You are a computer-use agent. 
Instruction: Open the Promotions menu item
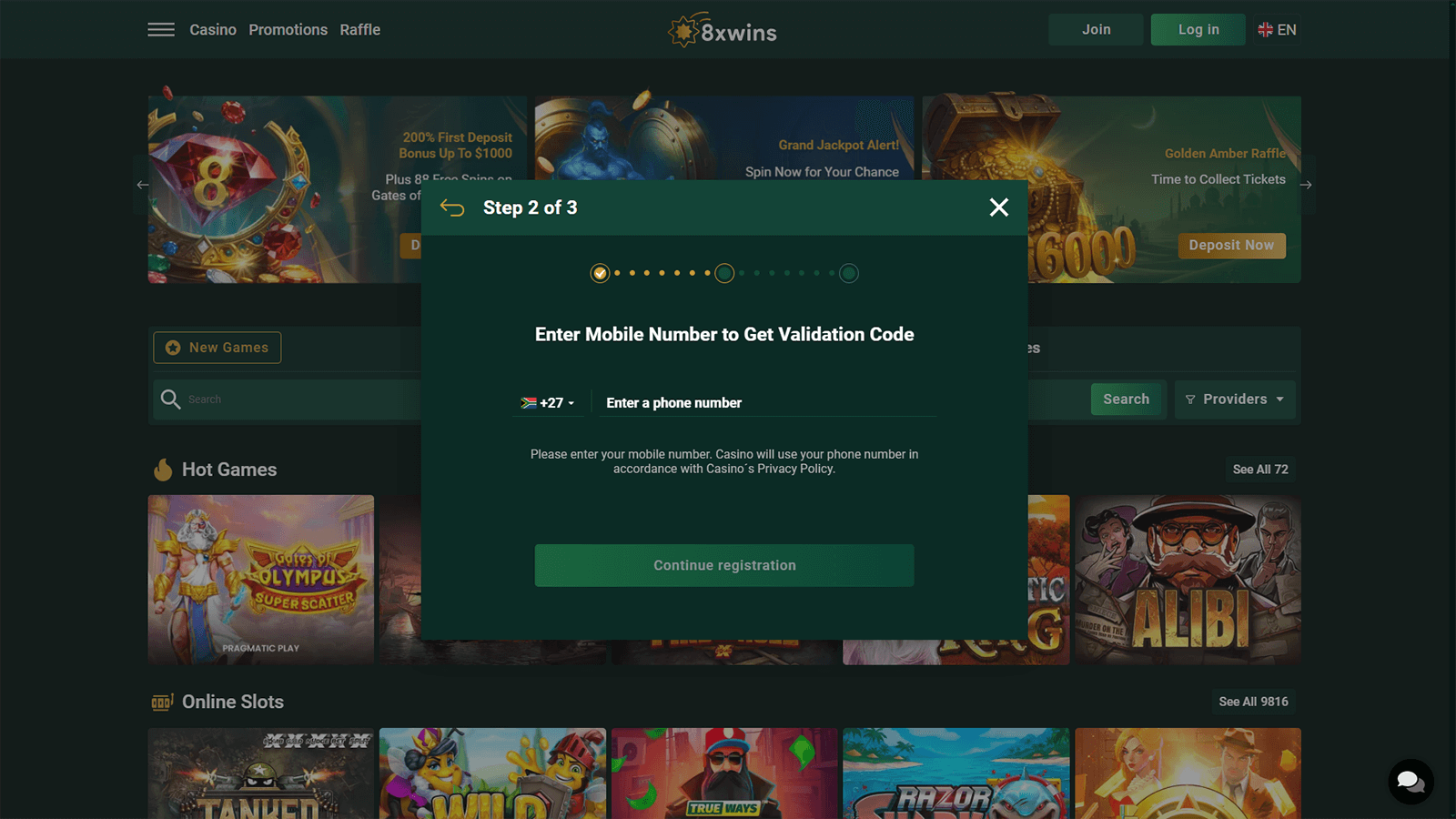[288, 29]
